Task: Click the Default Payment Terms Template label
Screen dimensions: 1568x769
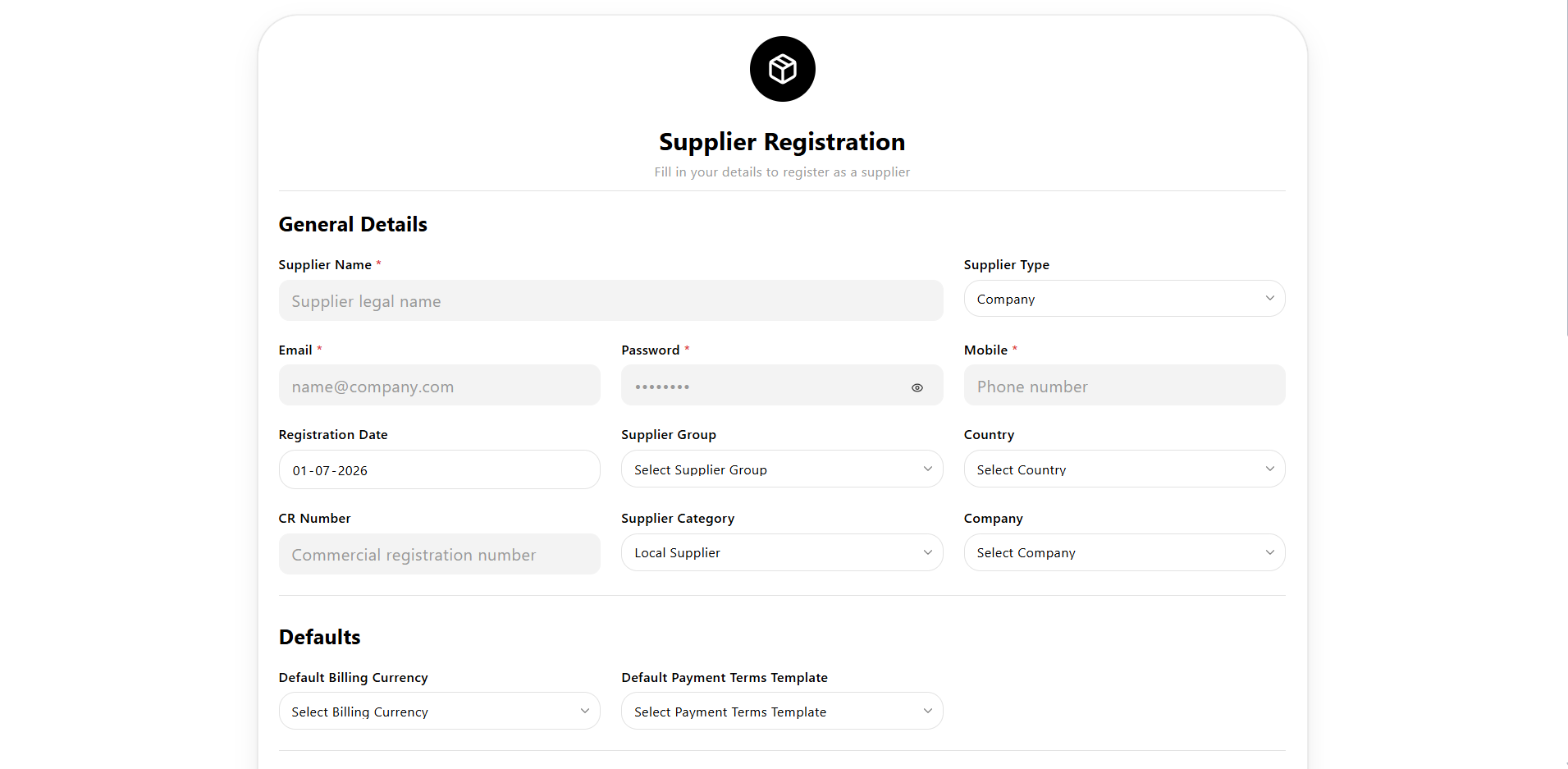Action: (725, 678)
